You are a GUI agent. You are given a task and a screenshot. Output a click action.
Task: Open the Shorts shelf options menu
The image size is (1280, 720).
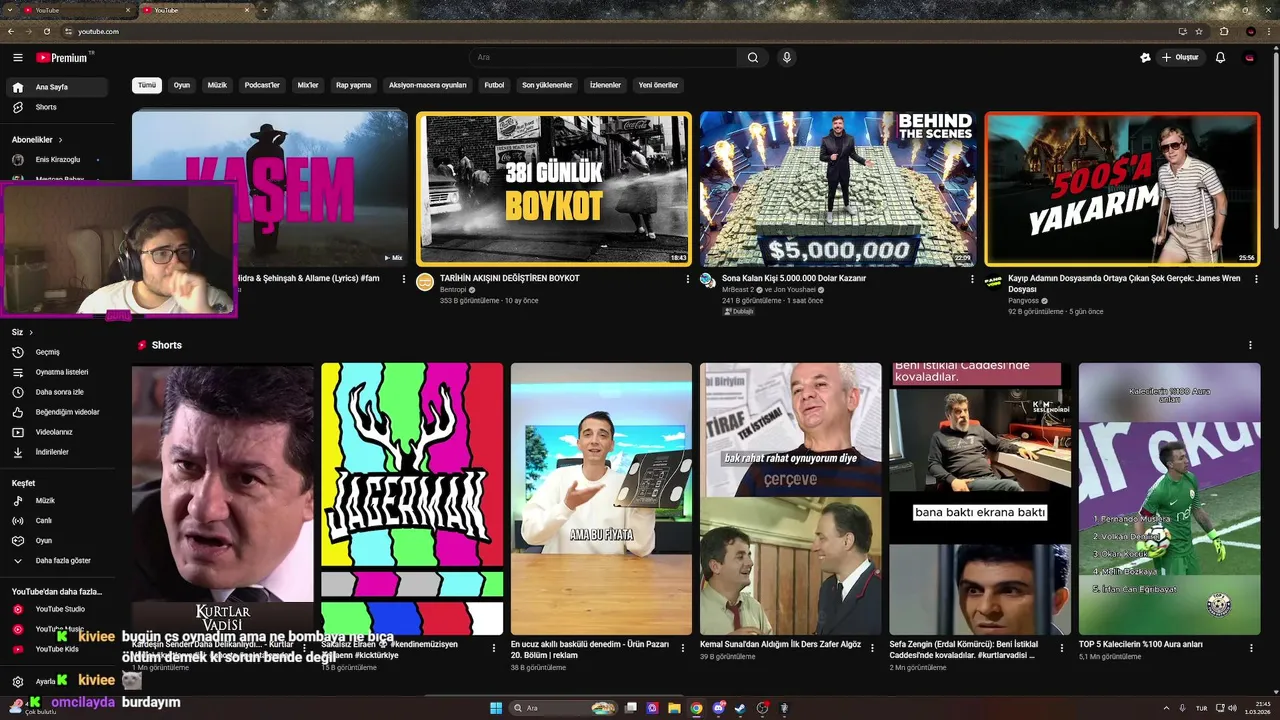(1250, 345)
